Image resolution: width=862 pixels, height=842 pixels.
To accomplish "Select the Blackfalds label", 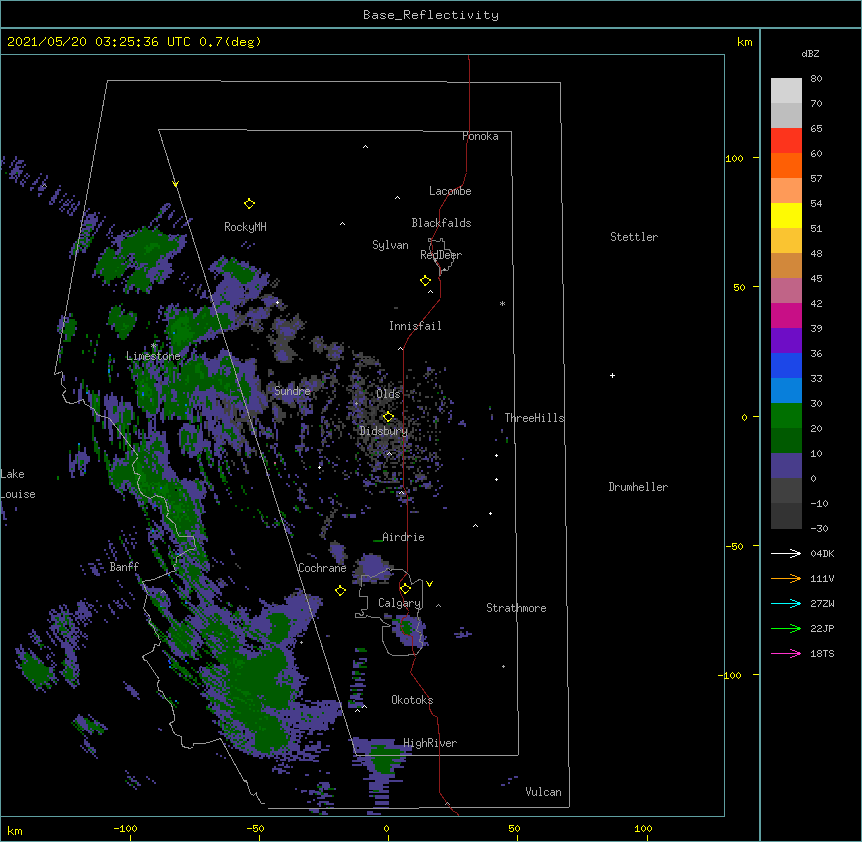I will pyautogui.click(x=441, y=223).
